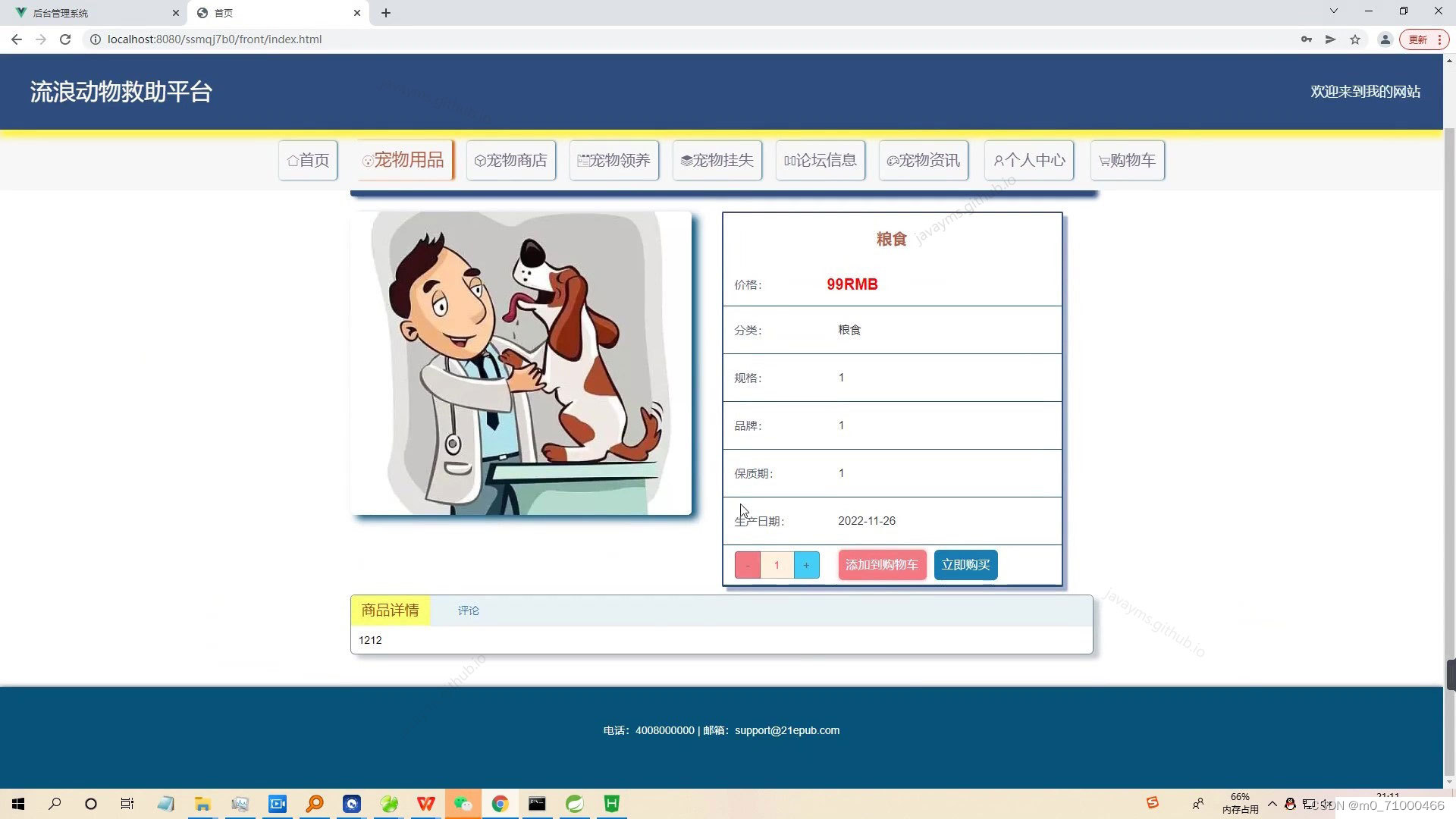Click the Snipaste icon in the system tray
Viewport: 1456px width, 819px height.
(1152, 803)
